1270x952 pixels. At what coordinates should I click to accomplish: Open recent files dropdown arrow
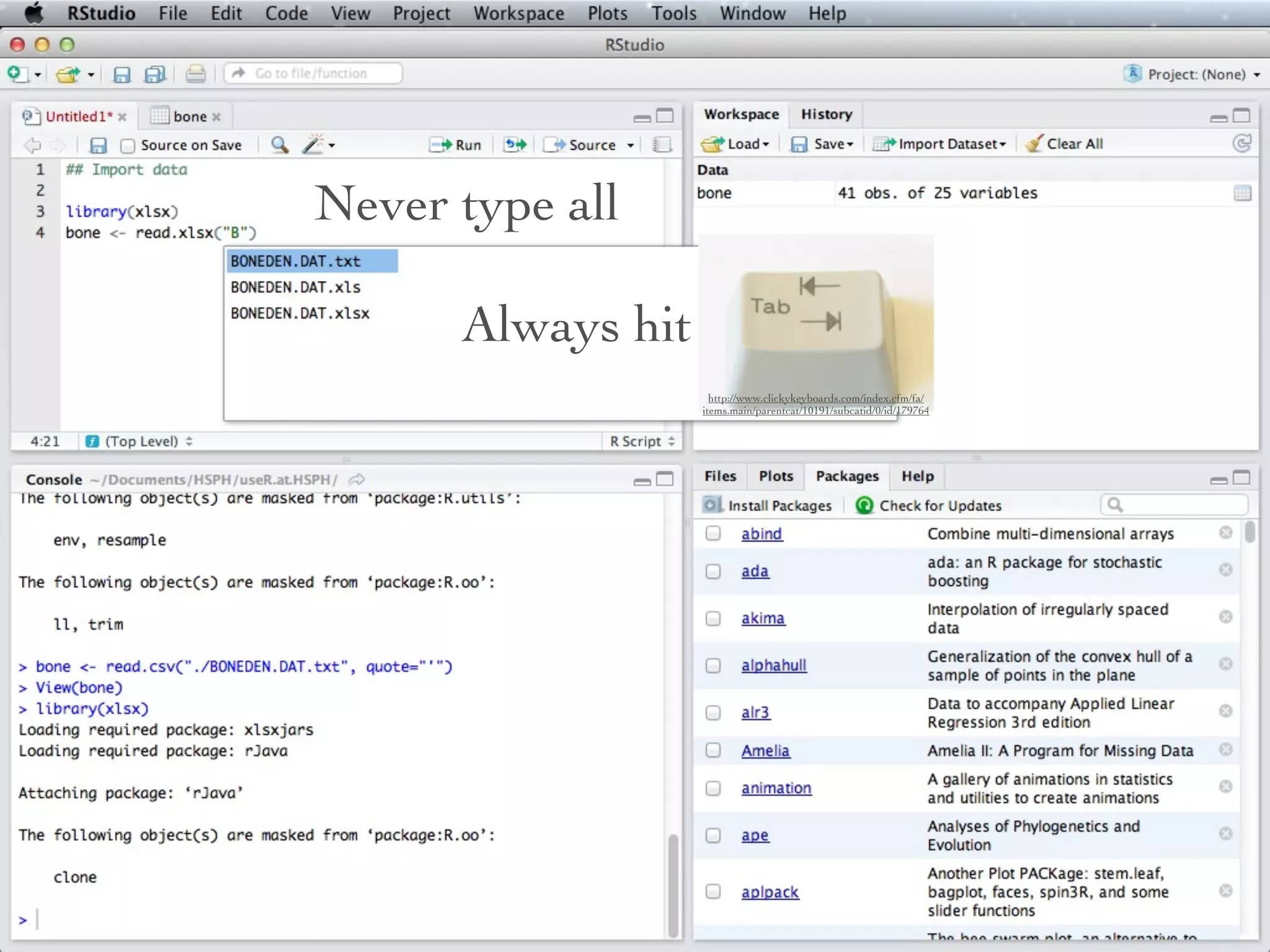tap(91, 75)
